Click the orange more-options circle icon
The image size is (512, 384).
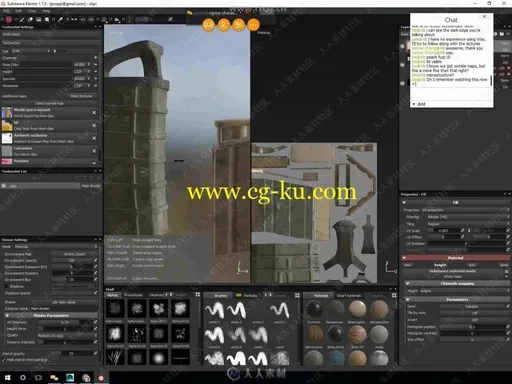click(254, 25)
